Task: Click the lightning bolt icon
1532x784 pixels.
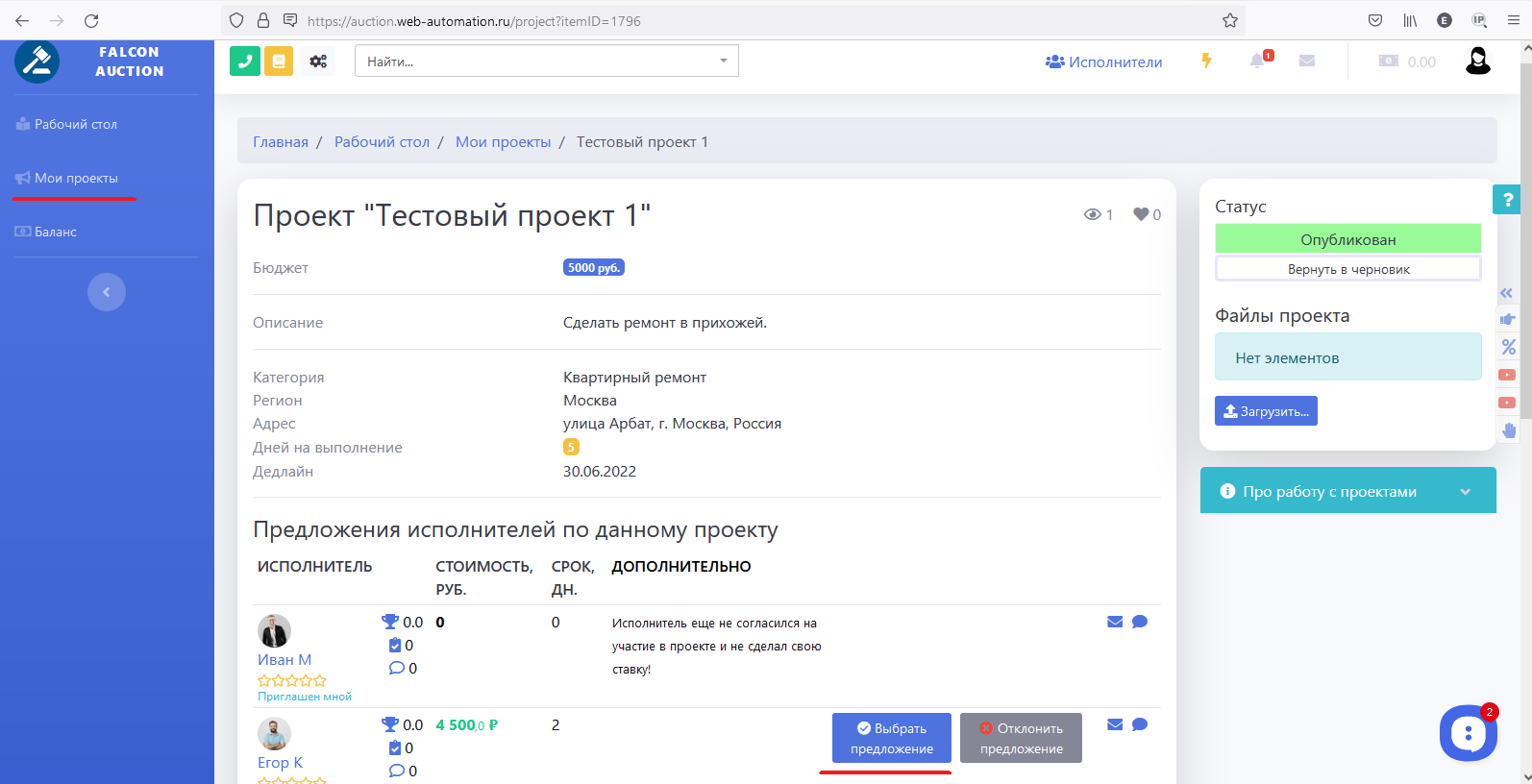Action: 1206,61
